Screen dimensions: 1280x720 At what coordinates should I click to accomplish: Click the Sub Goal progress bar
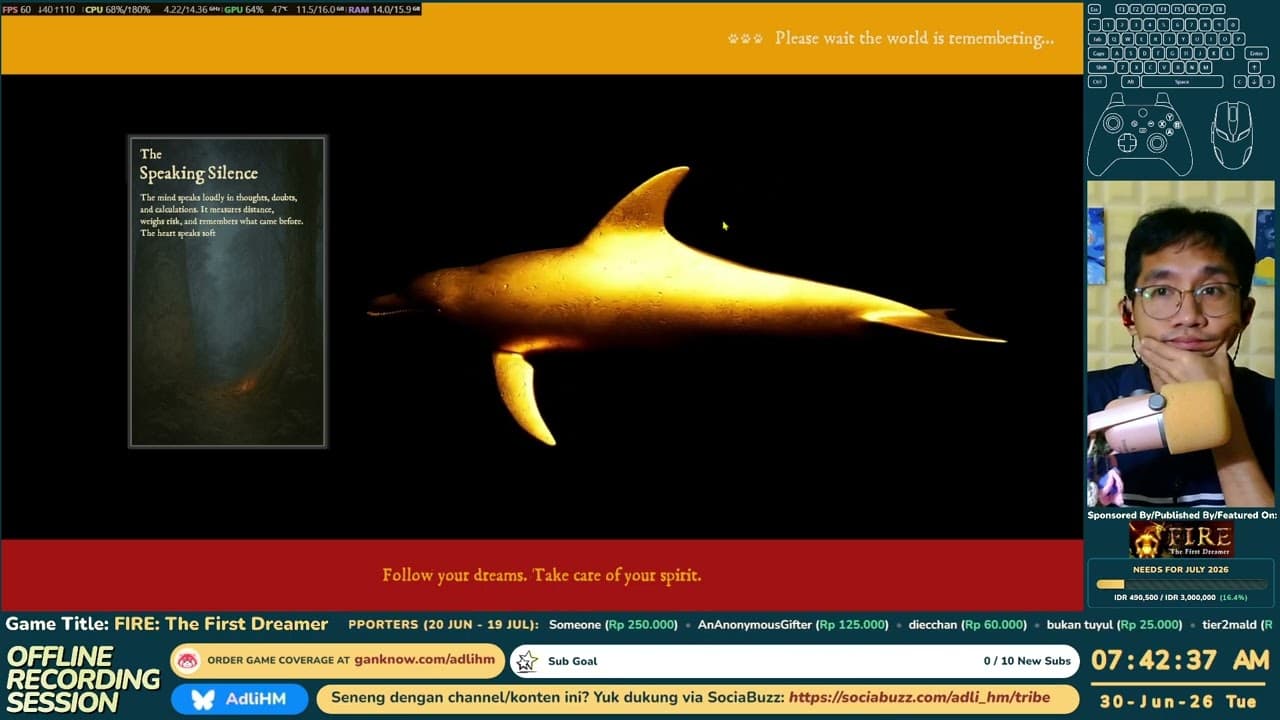click(x=794, y=661)
